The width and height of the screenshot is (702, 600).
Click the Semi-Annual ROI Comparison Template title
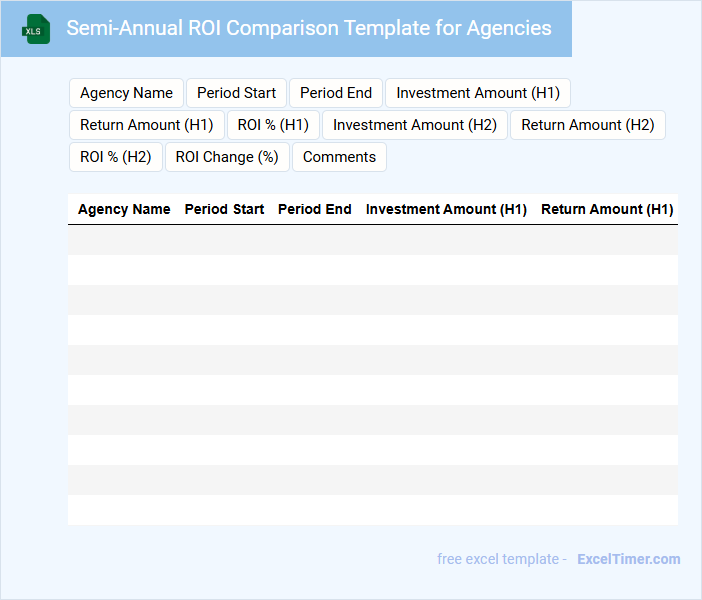point(308,28)
